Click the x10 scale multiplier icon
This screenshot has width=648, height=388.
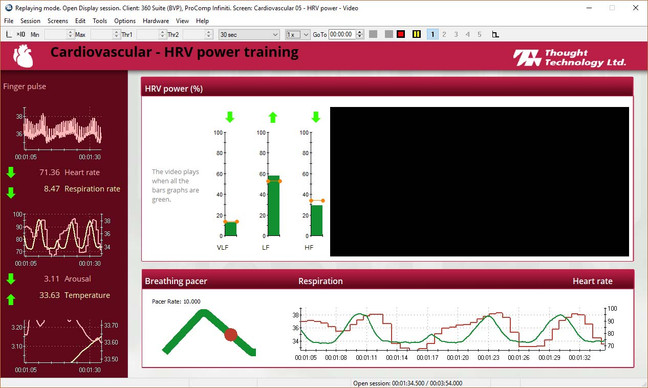(21, 34)
